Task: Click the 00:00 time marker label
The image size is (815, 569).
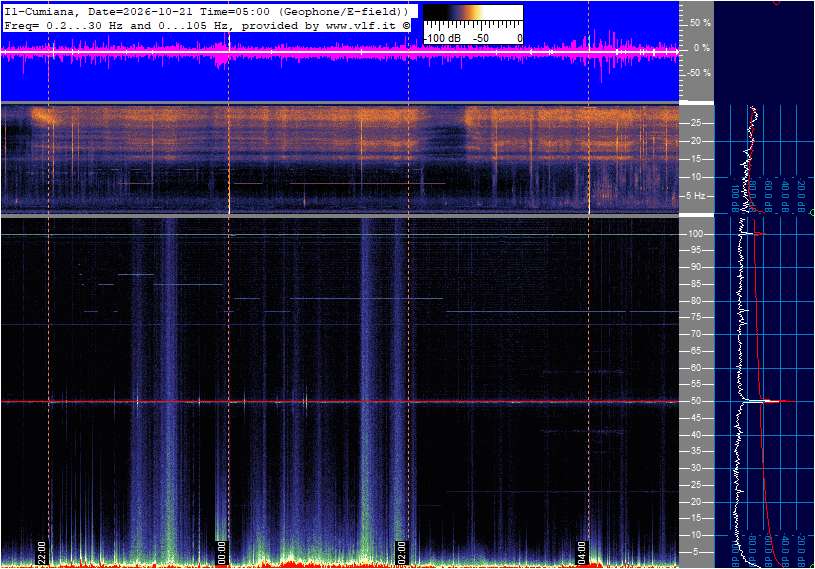Action: [221, 552]
